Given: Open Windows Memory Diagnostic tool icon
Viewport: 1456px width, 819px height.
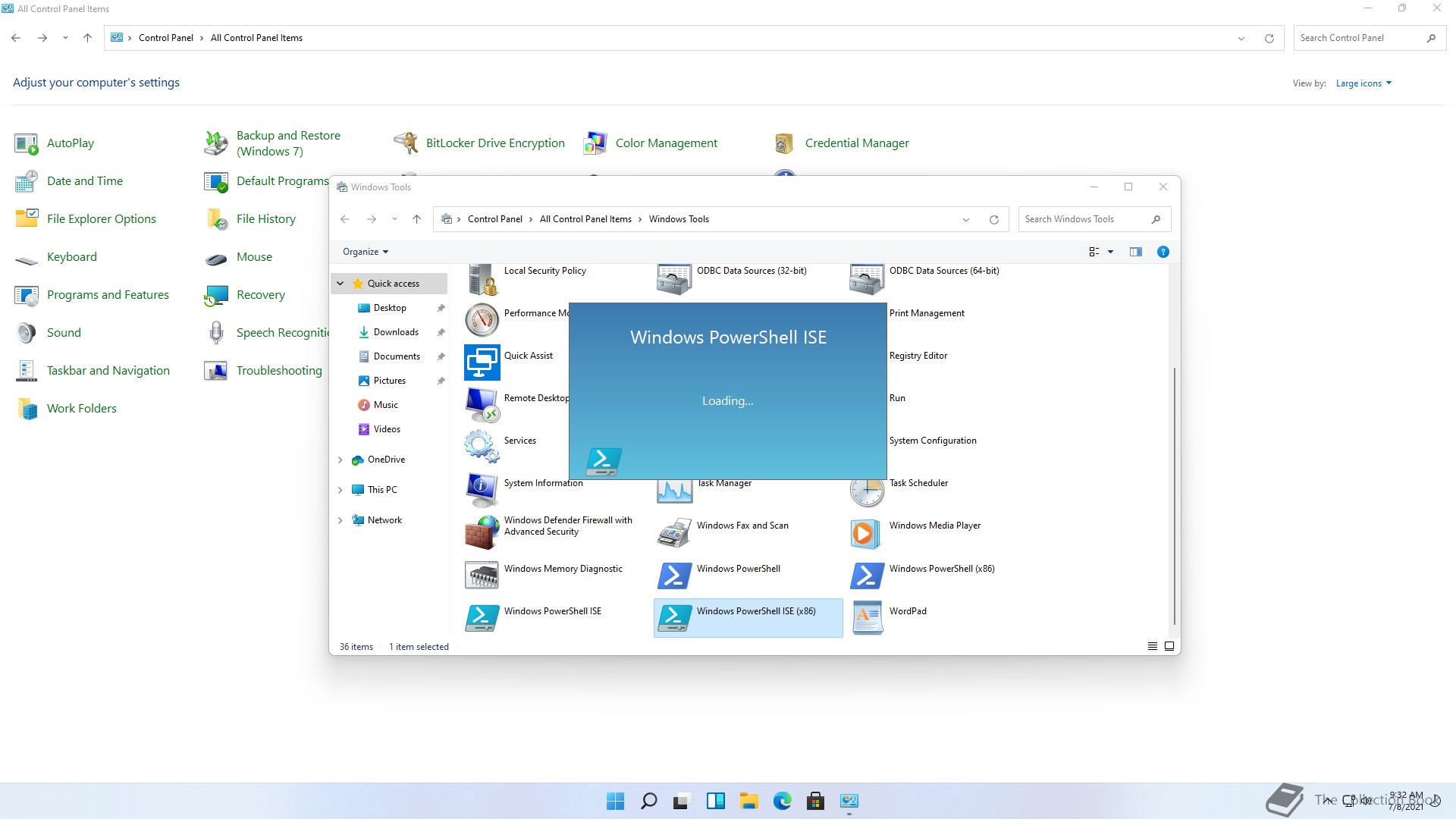Looking at the screenshot, I should coord(482,576).
